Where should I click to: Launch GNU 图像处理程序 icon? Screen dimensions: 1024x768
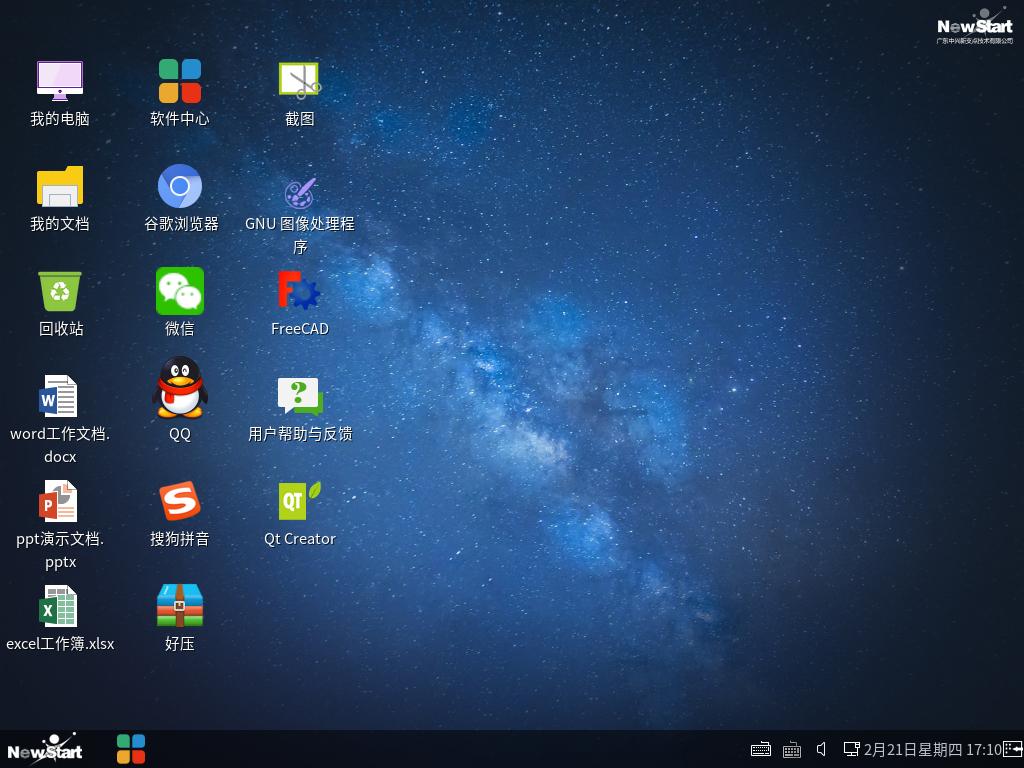(299, 191)
